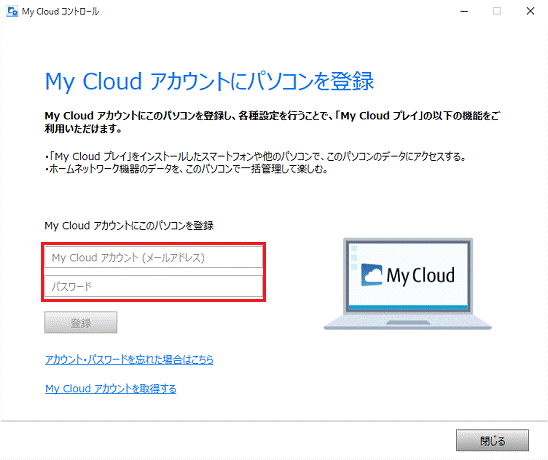Click the My Cloud コントロール title bar icon
The height and width of the screenshot is (460, 548).
pos(12,12)
